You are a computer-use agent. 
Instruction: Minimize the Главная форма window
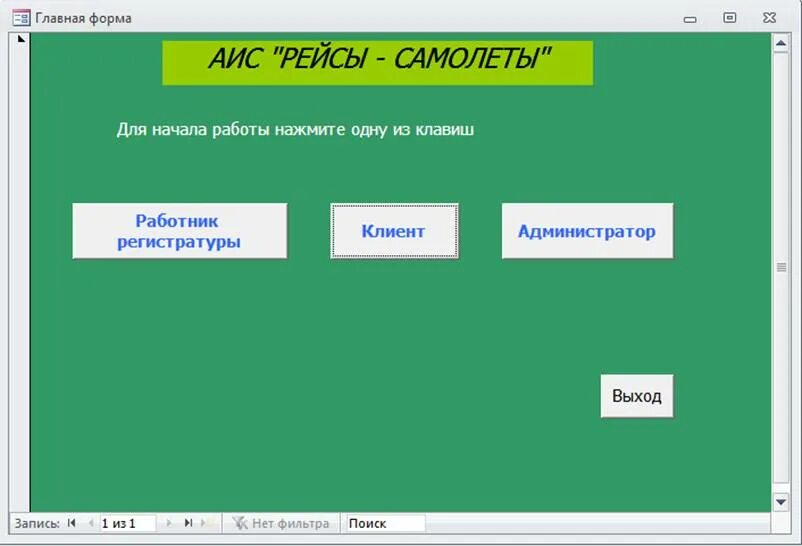(x=690, y=19)
